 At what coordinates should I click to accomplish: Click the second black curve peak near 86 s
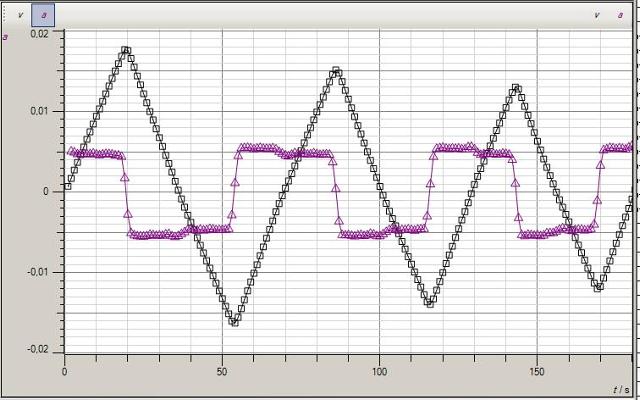point(337,71)
